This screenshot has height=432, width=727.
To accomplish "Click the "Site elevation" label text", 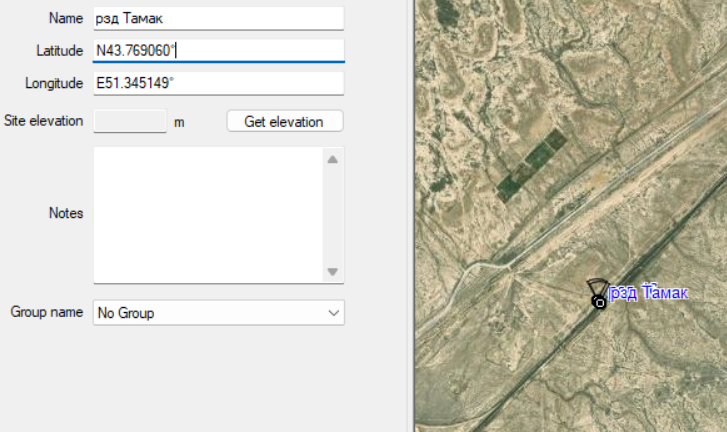I will pos(43,121).
